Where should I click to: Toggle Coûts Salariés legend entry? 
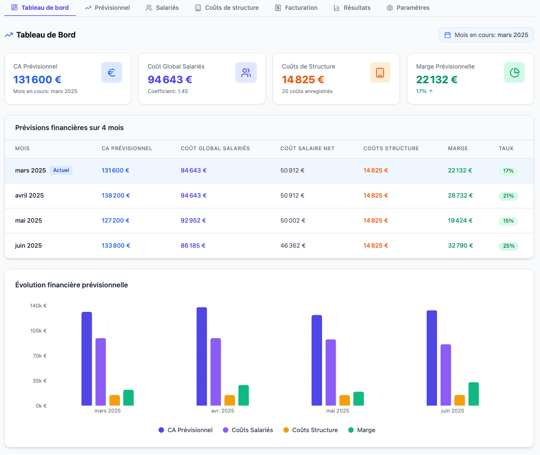pos(248,430)
